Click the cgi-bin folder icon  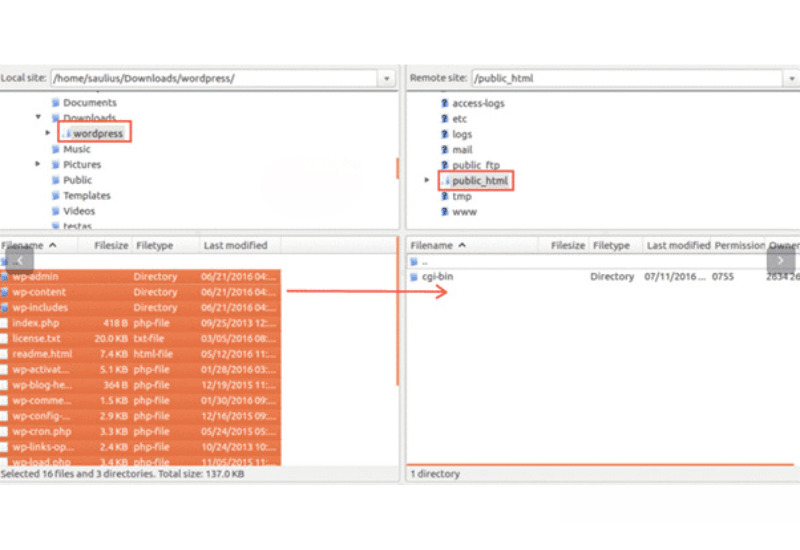coord(414,277)
